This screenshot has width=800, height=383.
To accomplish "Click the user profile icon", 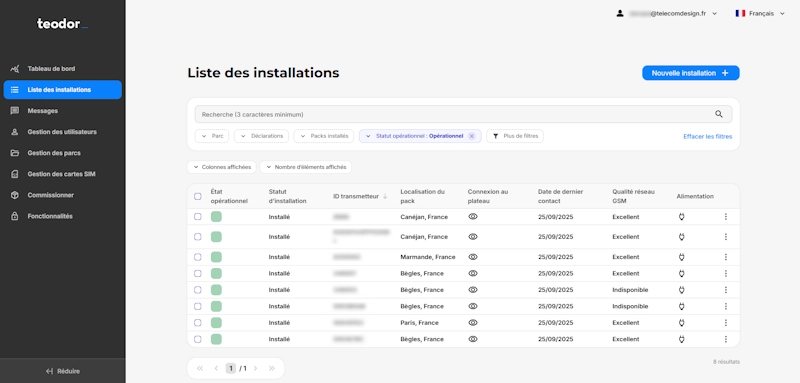I will click(620, 13).
